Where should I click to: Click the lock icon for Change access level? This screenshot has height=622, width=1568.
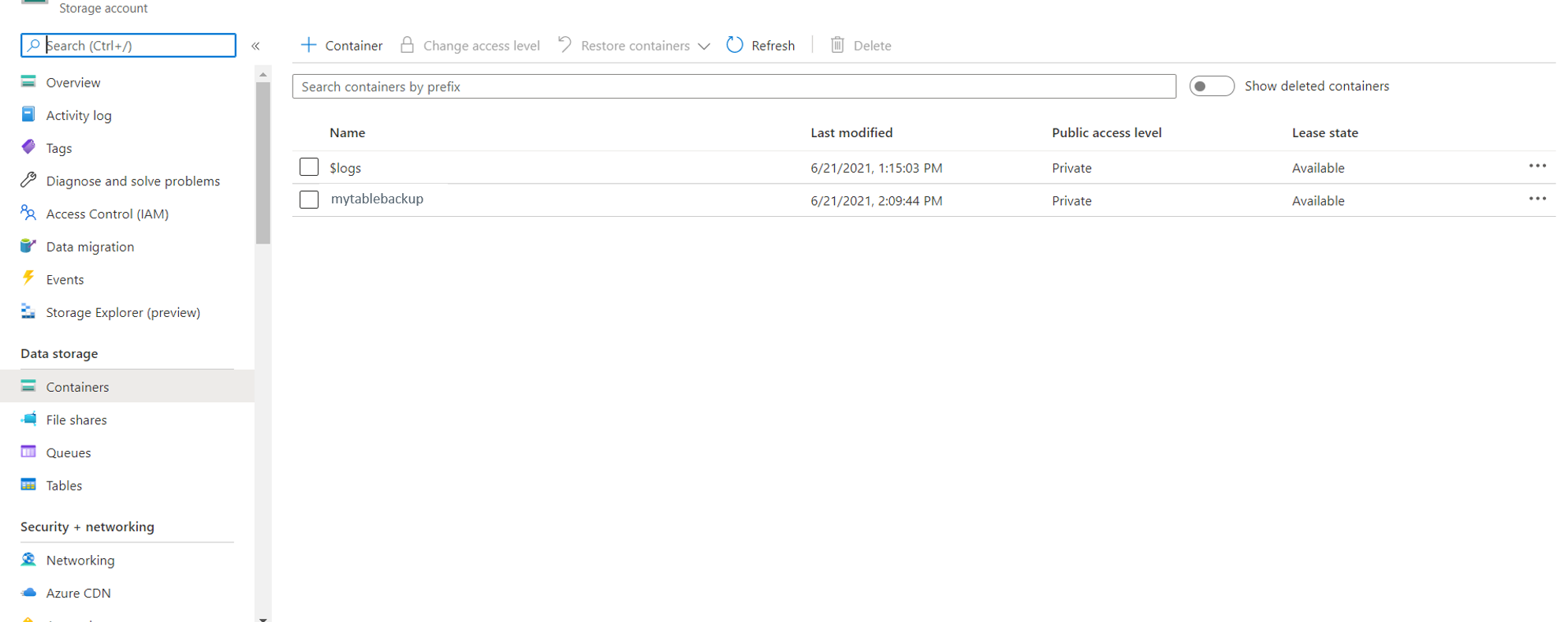point(407,44)
